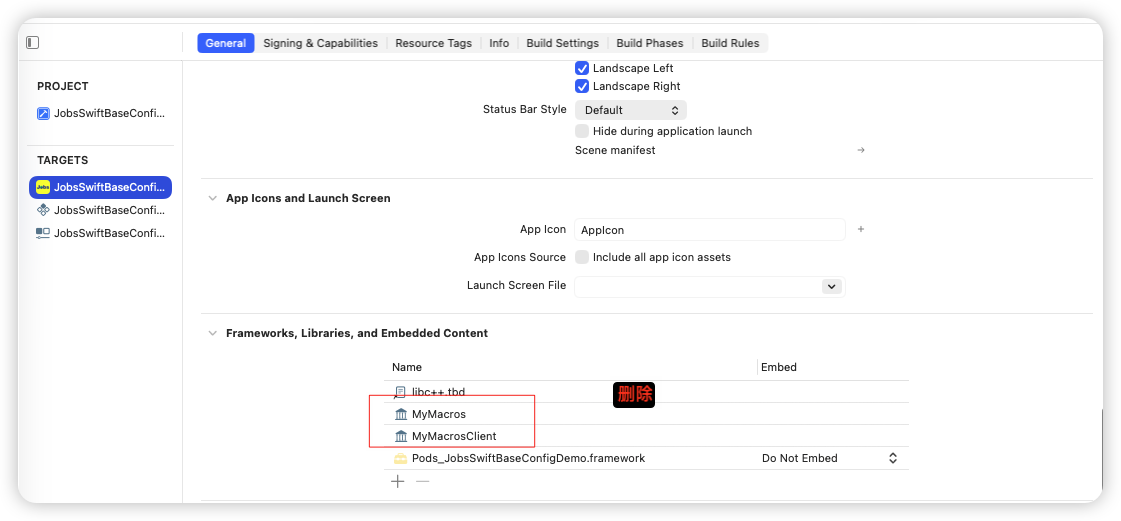Open the Build Rules tab
Image resolution: width=1121 pixels, height=521 pixels.
point(730,43)
